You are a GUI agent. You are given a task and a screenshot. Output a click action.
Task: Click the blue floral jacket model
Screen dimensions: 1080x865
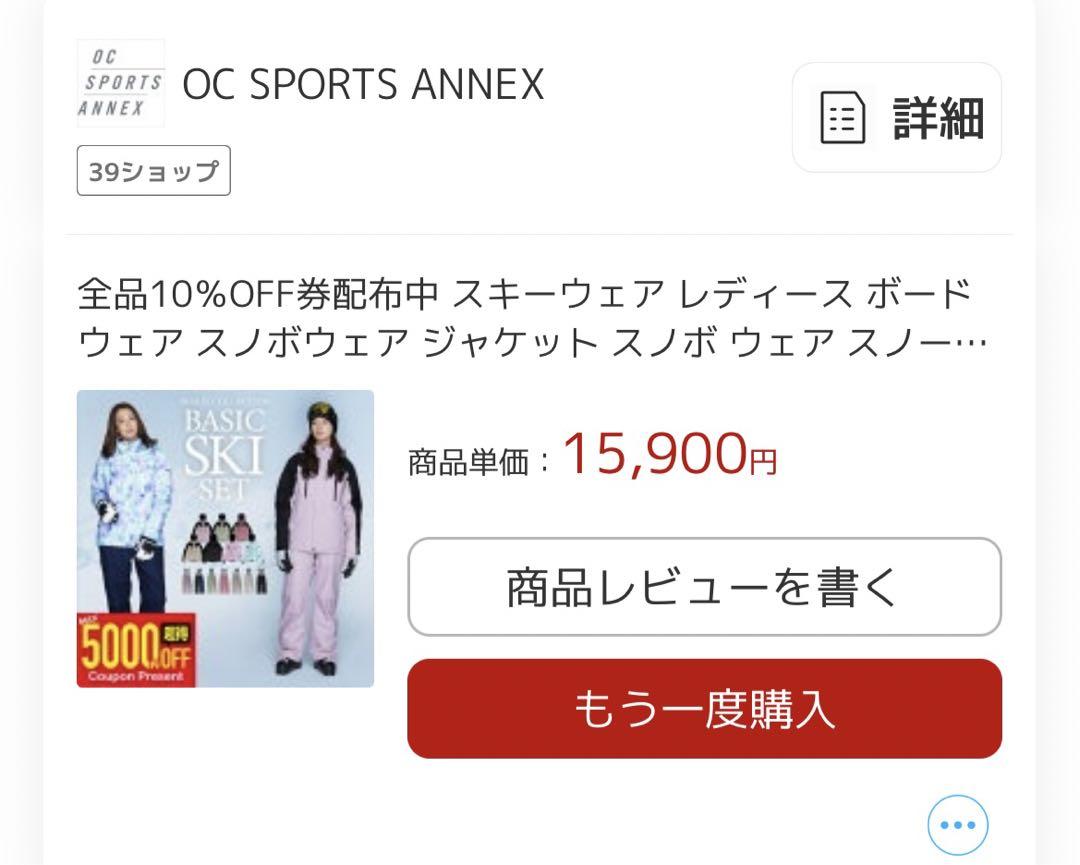[x=129, y=508]
